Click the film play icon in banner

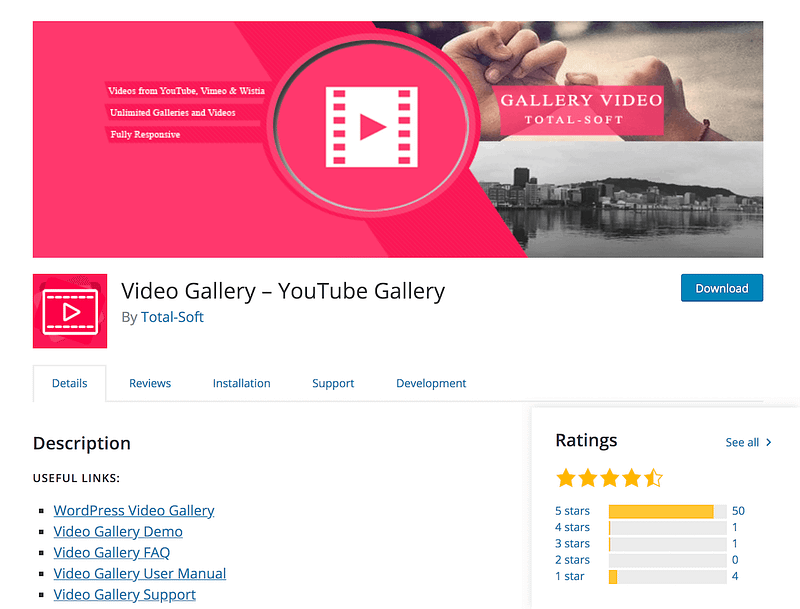(371, 127)
